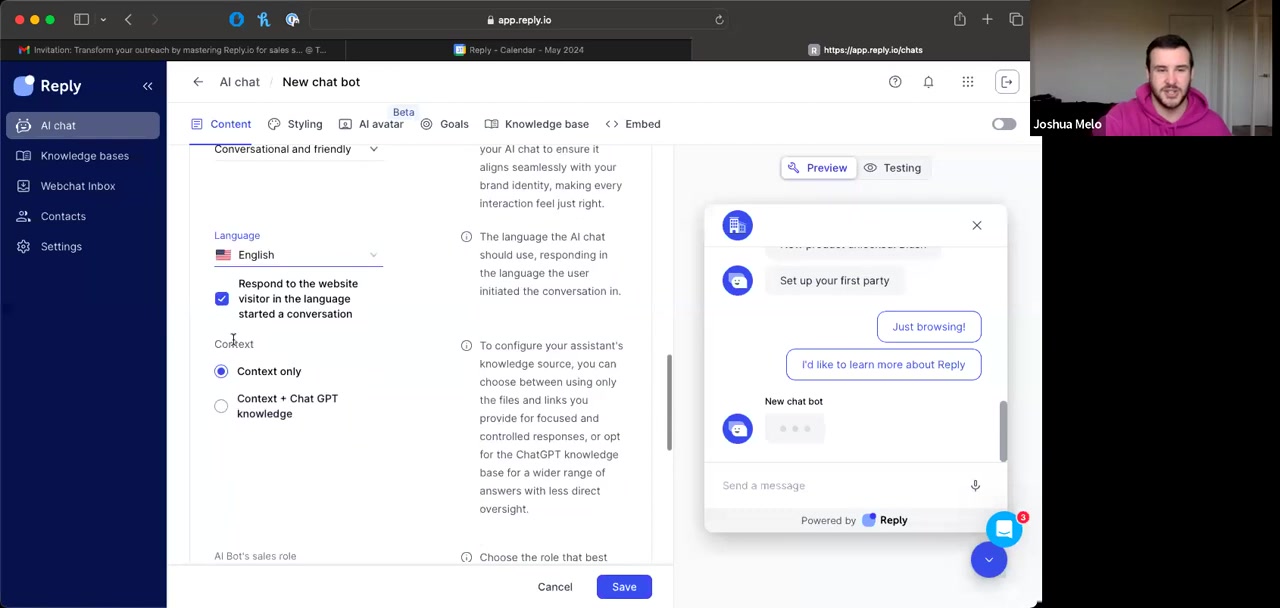The width and height of the screenshot is (1280, 608).
Task: Switch to Preview mode
Action: tap(817, 168)
